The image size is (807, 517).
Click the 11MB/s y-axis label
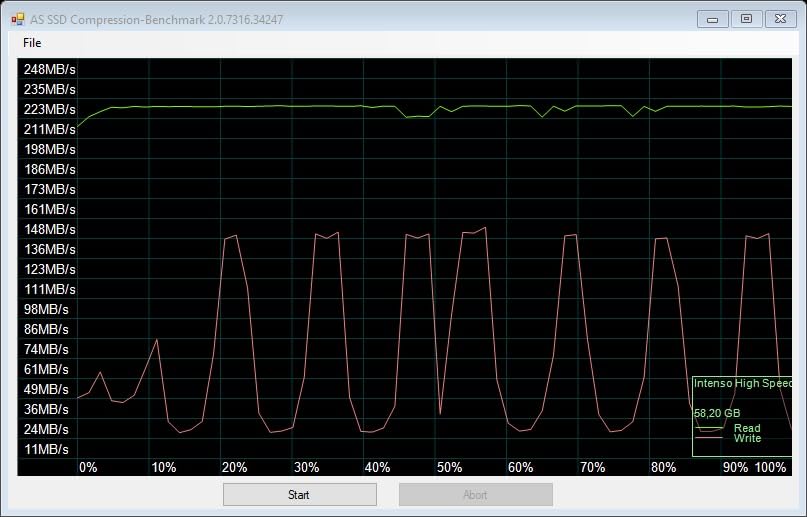coord(45,449)
